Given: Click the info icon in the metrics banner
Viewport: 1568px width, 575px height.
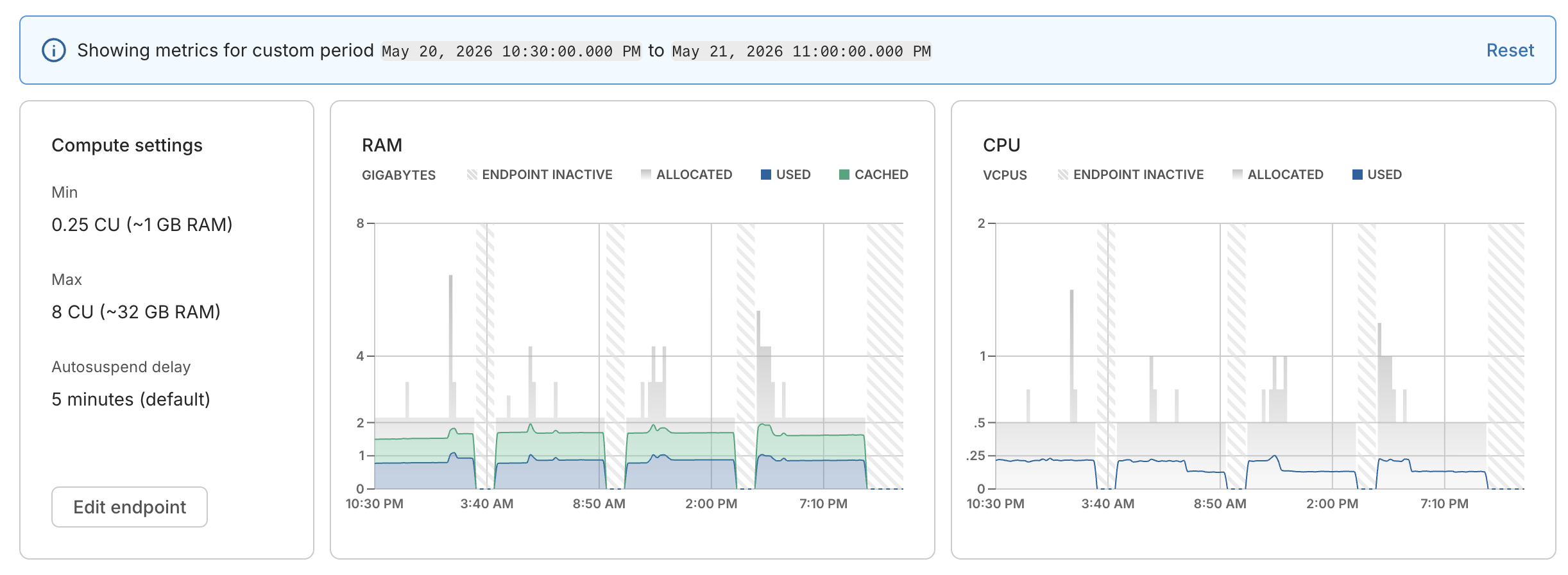Looking at the screenshot, I should (54, 50).
